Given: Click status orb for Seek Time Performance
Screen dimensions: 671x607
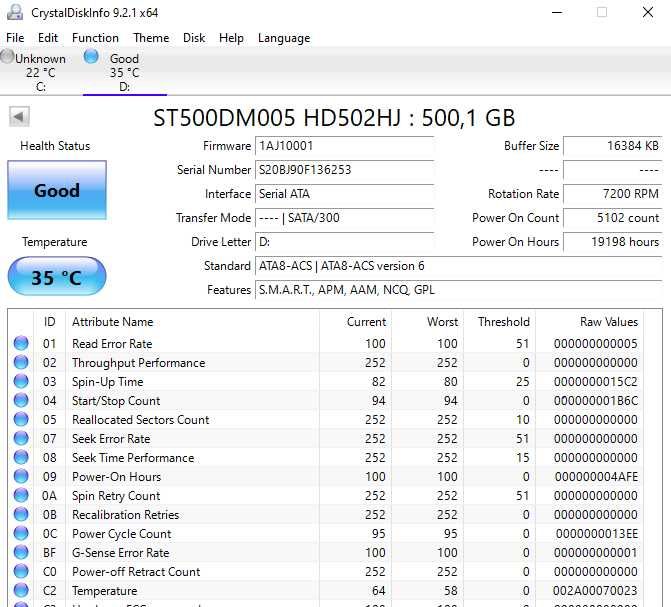Looking at the screenshot, I should pyautogui.click(x=21, y=457).
